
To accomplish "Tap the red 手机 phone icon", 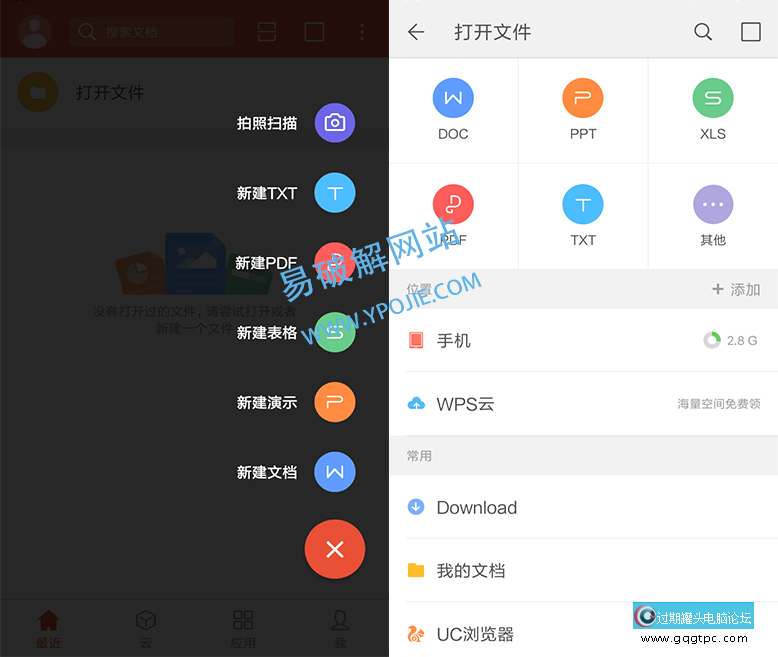I will coord(416,340).
